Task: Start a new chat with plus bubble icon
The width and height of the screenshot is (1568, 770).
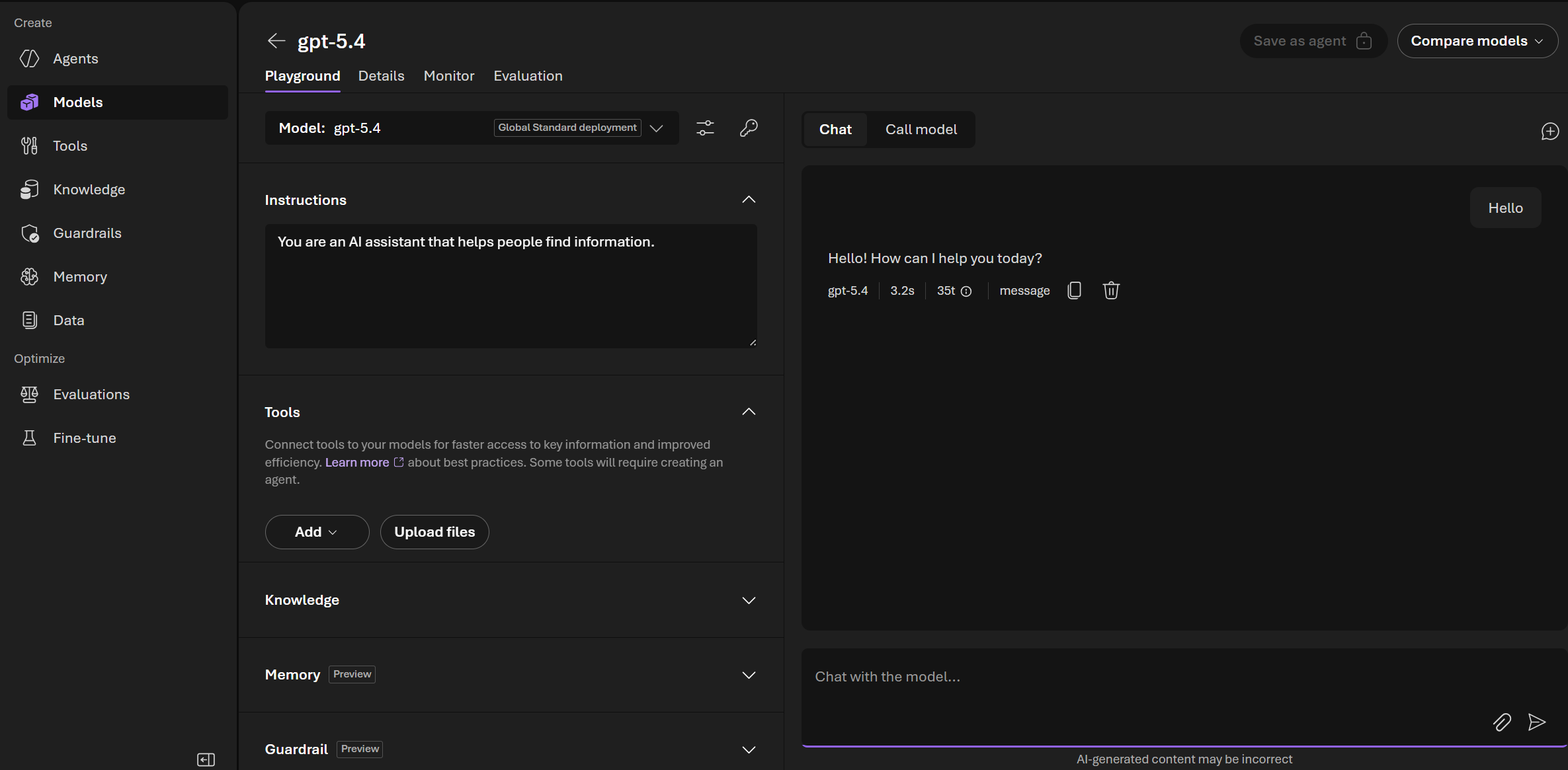Action: click(1549, 131)
